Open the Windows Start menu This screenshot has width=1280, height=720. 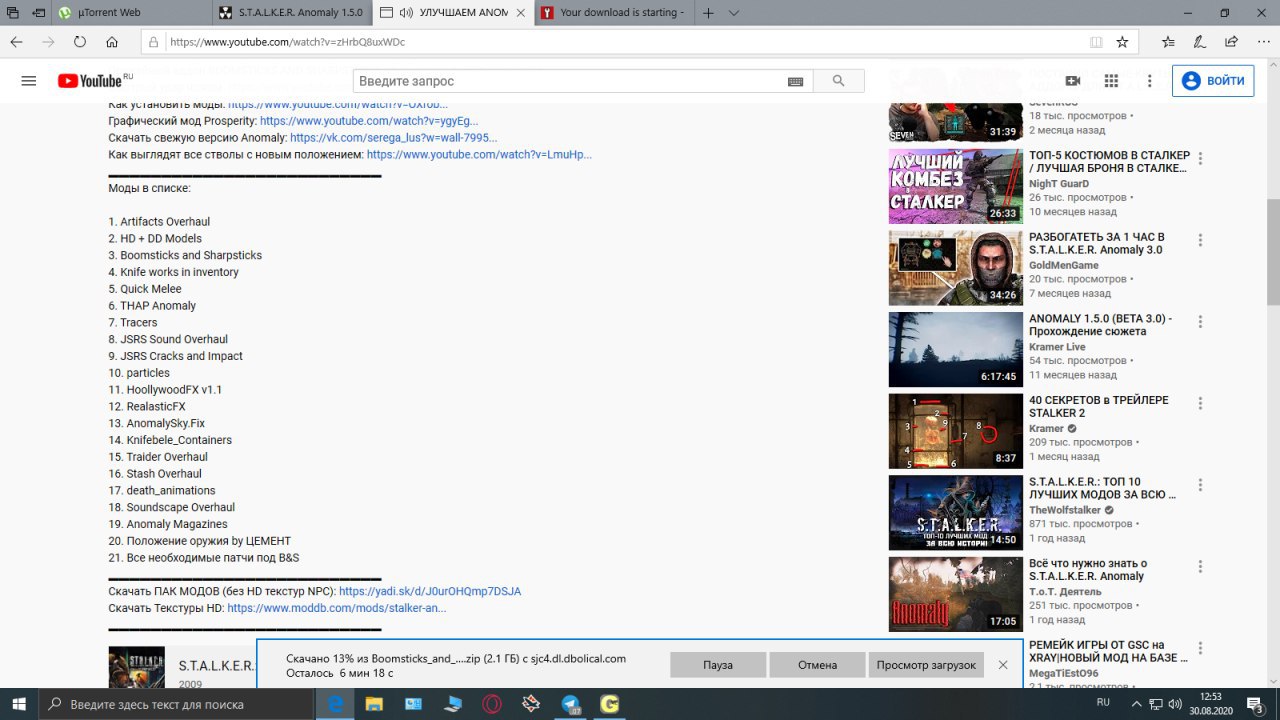click(18, 704)
